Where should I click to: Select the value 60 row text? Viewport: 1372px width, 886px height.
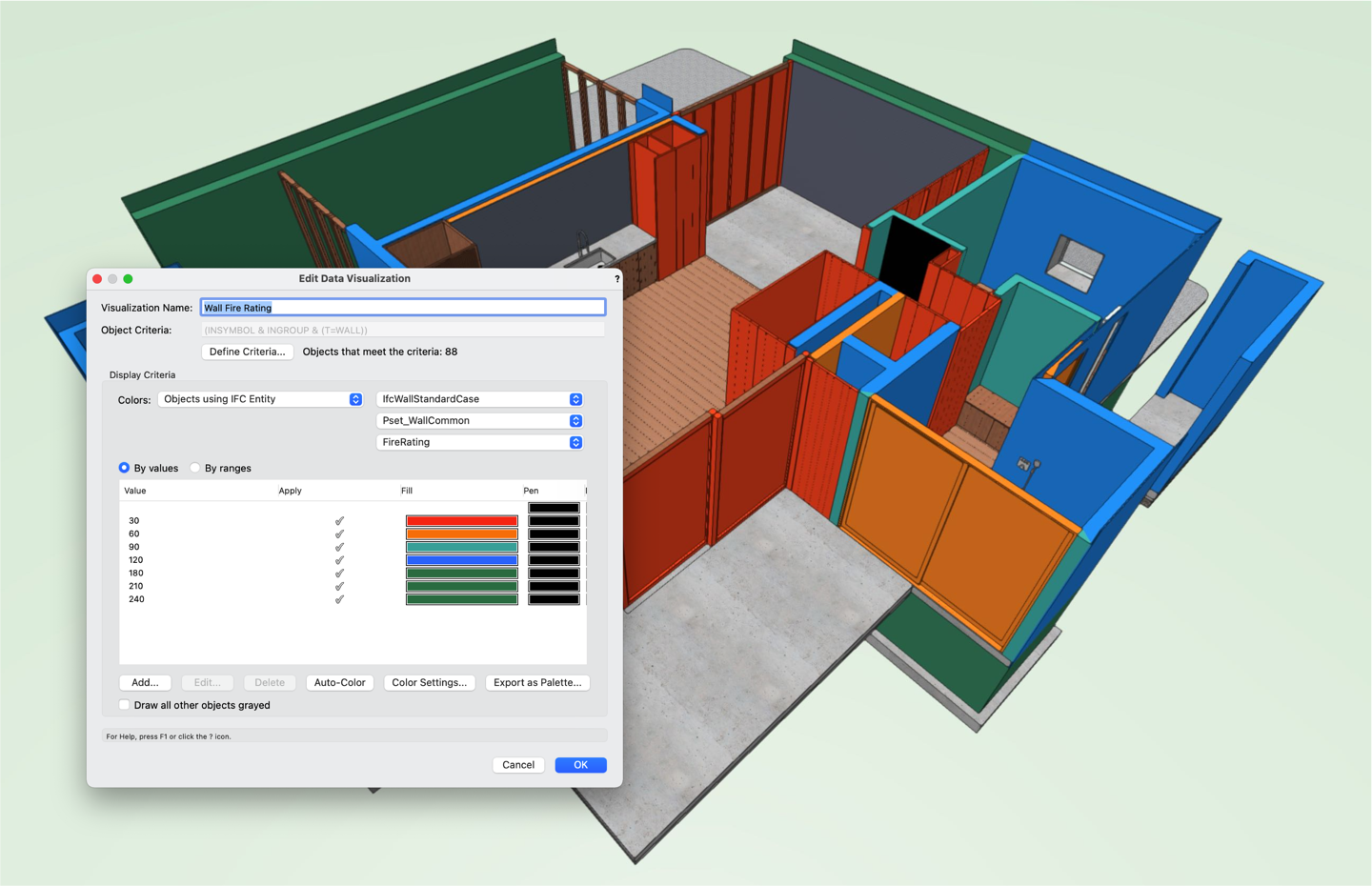(x=134, y=534)
